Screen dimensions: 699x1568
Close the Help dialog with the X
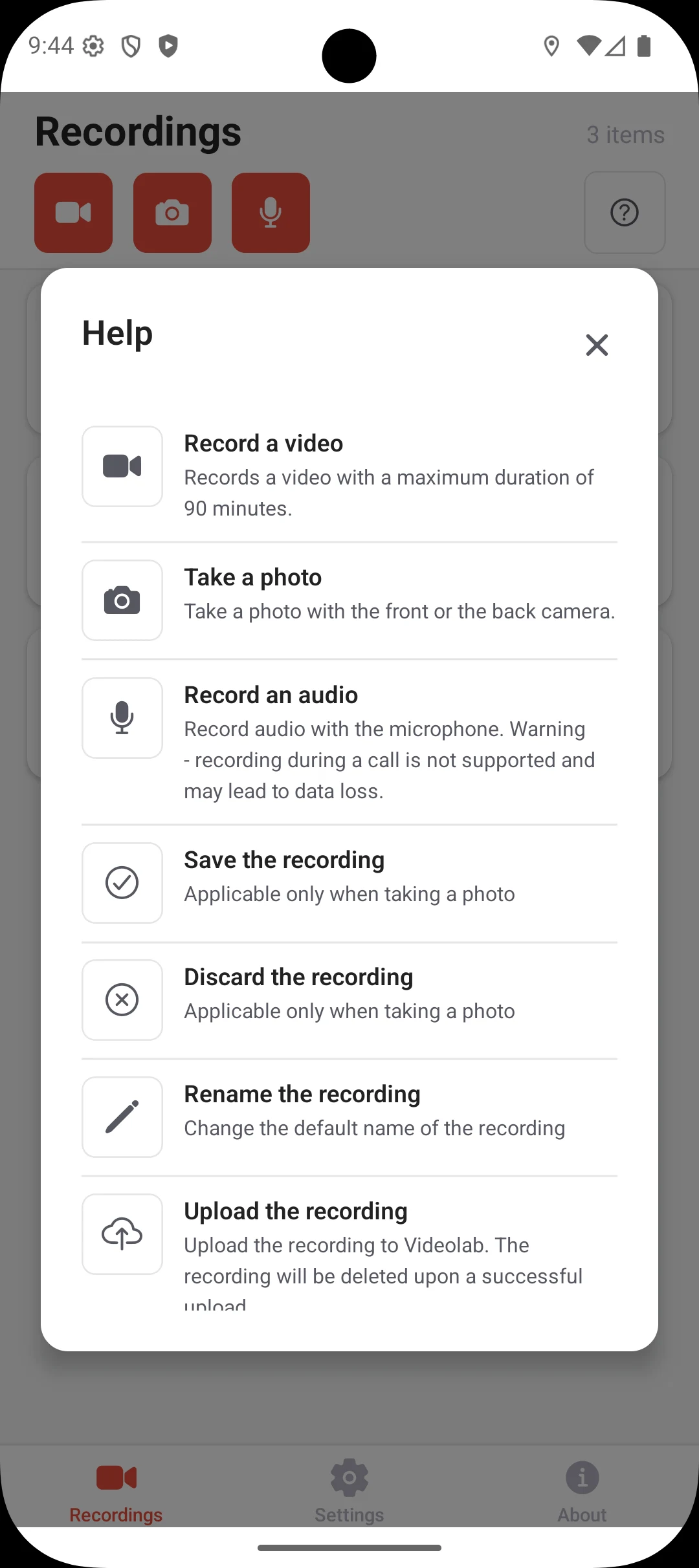coord(597,345)
